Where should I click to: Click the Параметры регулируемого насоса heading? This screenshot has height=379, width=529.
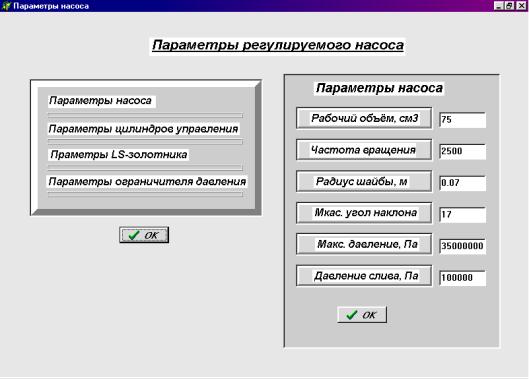[278, 46]
